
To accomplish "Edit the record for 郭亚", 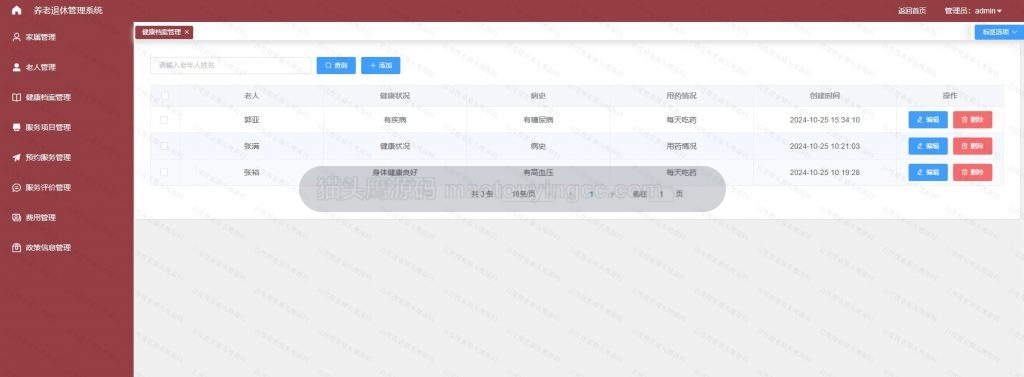I will tap(928, 120).
